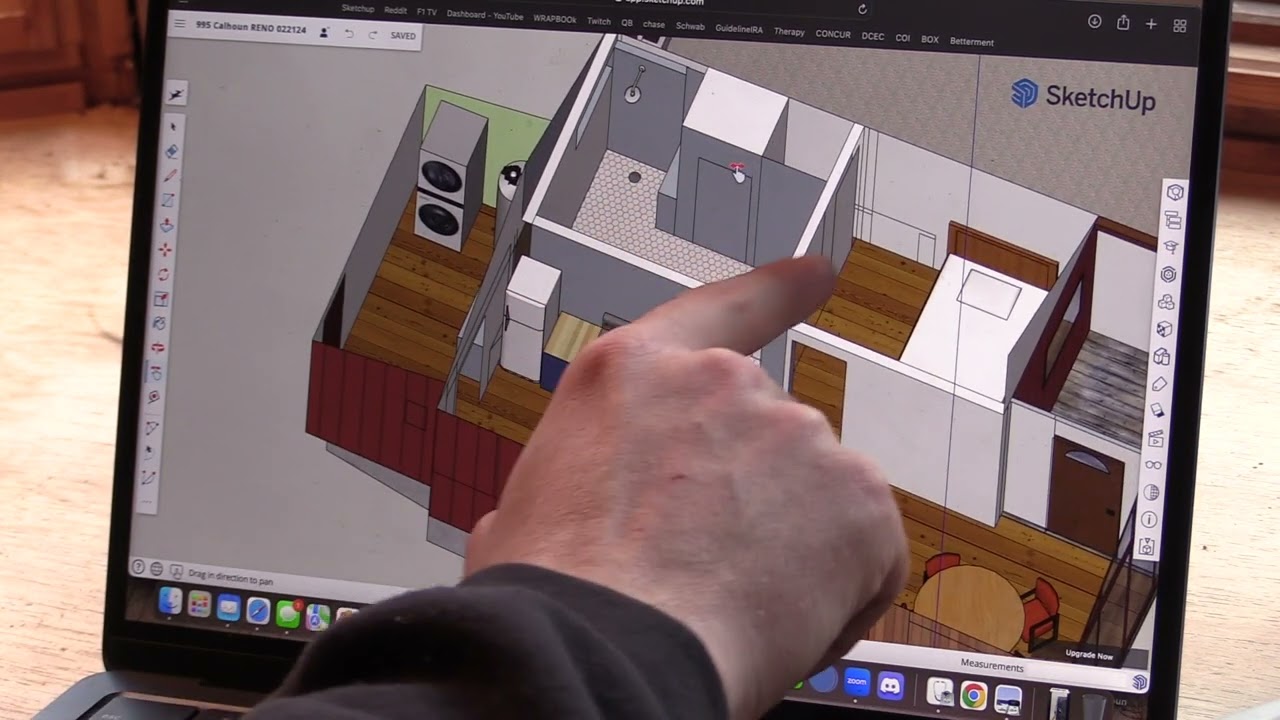Open the Display glasses panel
Screen dimensions: 1280x720
(1154, 465)
